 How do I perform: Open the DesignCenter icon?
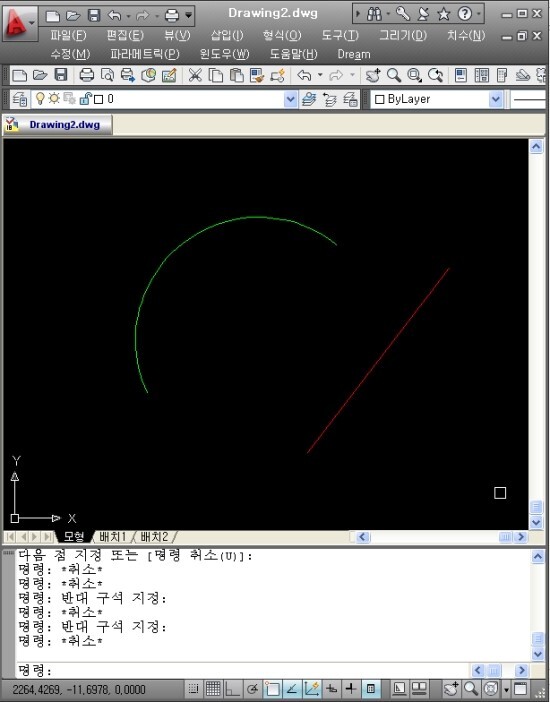click(x=481, y=75)
